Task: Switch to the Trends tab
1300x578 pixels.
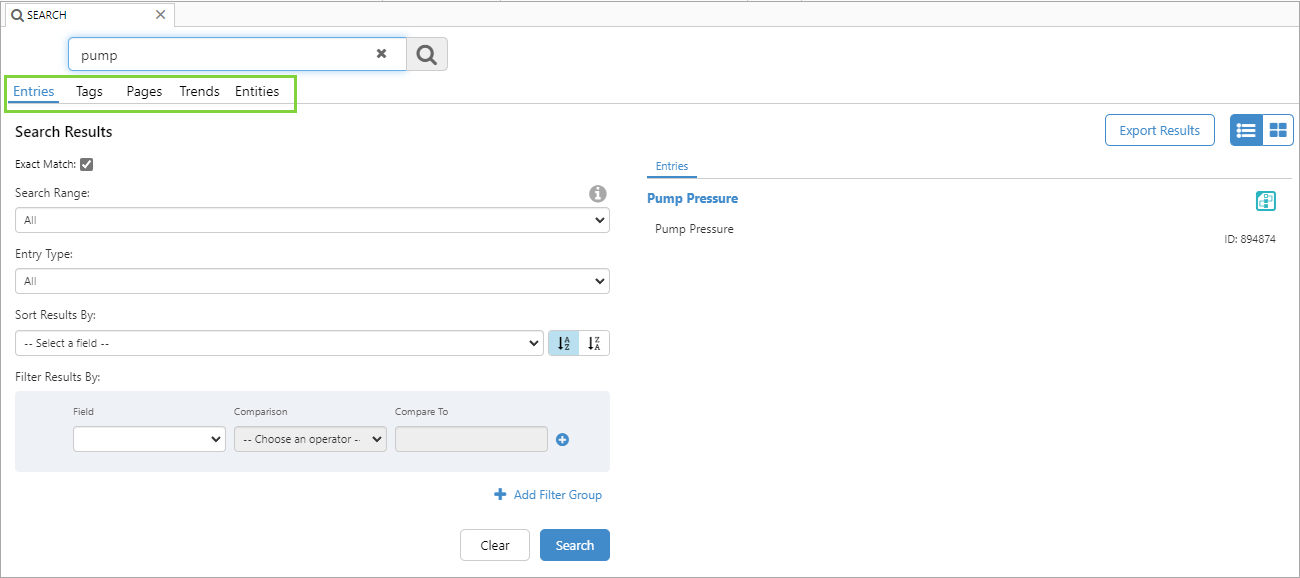Action: [199, 91]
